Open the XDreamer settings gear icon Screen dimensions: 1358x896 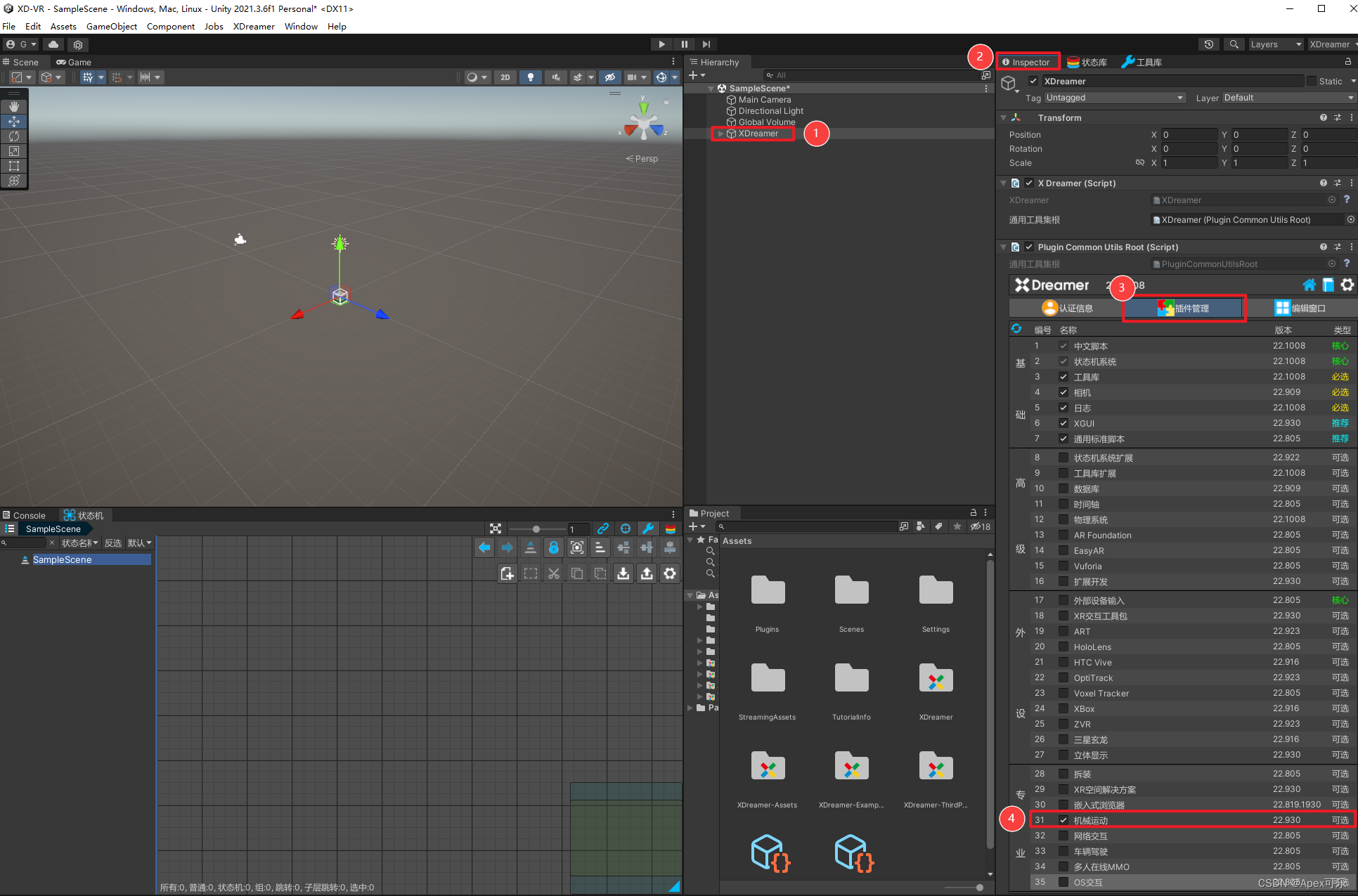point(1347,285)
